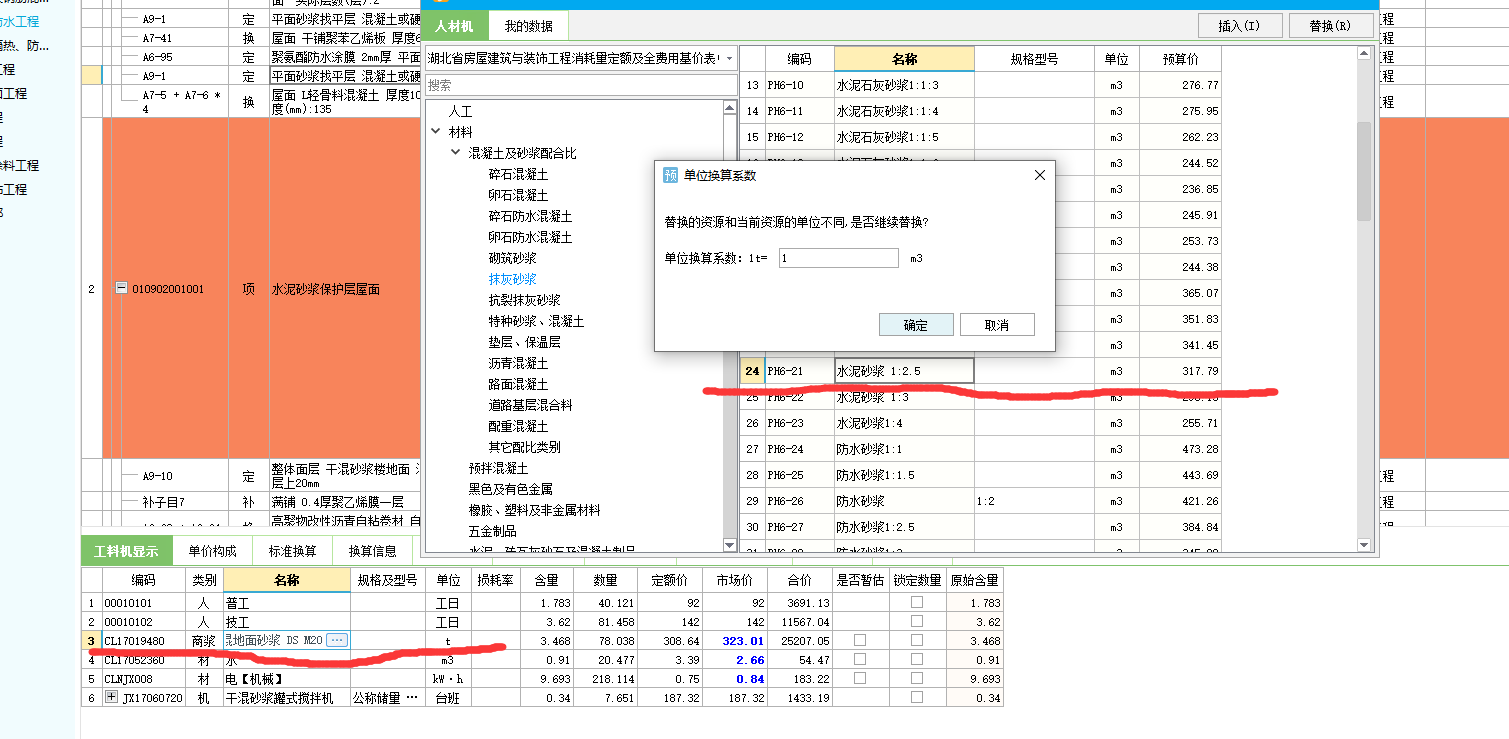
Task: Open the 湖北省房屋建筑 quota library dropdown
Action: coord(729,59)
